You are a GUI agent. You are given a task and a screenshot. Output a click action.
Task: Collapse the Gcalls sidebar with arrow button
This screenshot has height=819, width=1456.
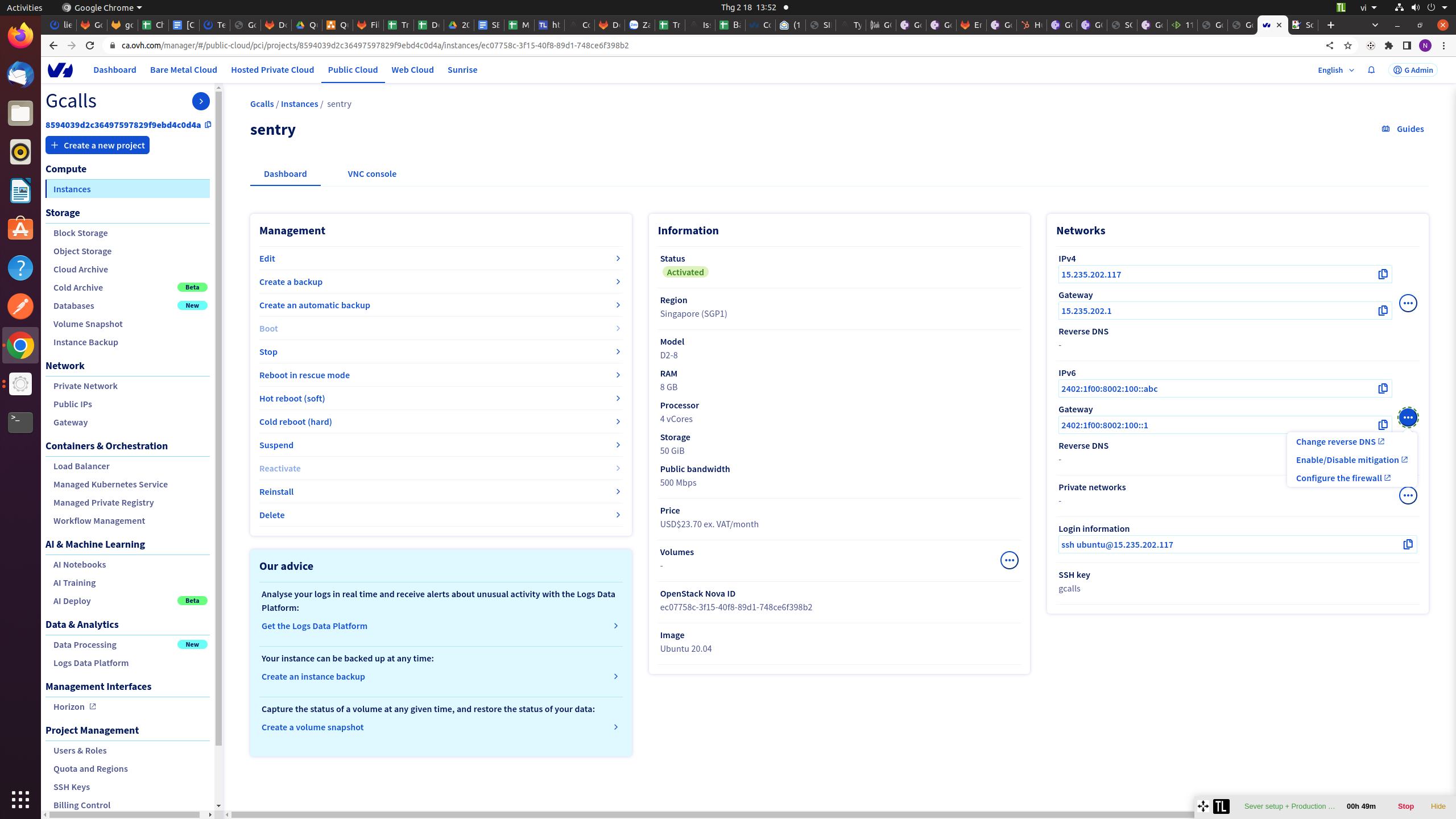coord(201,101)
